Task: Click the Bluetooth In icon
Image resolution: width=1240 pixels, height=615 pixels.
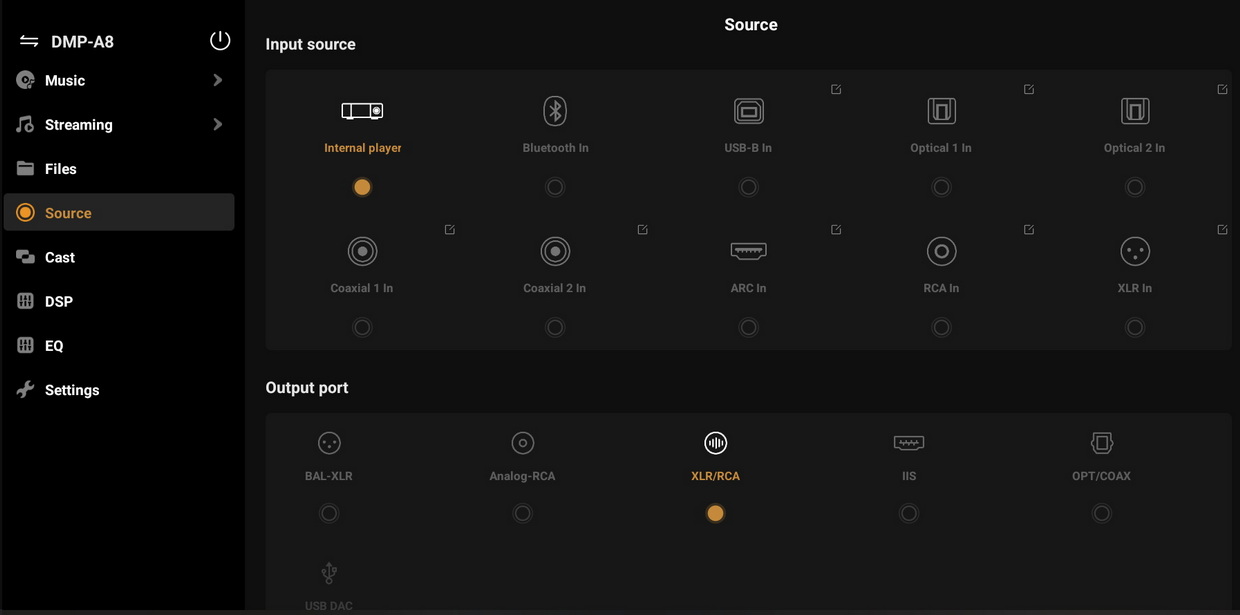Action: (x=555, y=111)
